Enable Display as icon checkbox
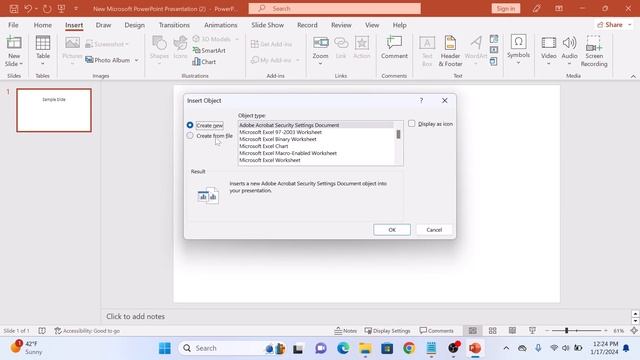Image resolution: width=640 pixels, height=360 pixels. (x=411, y=124)
